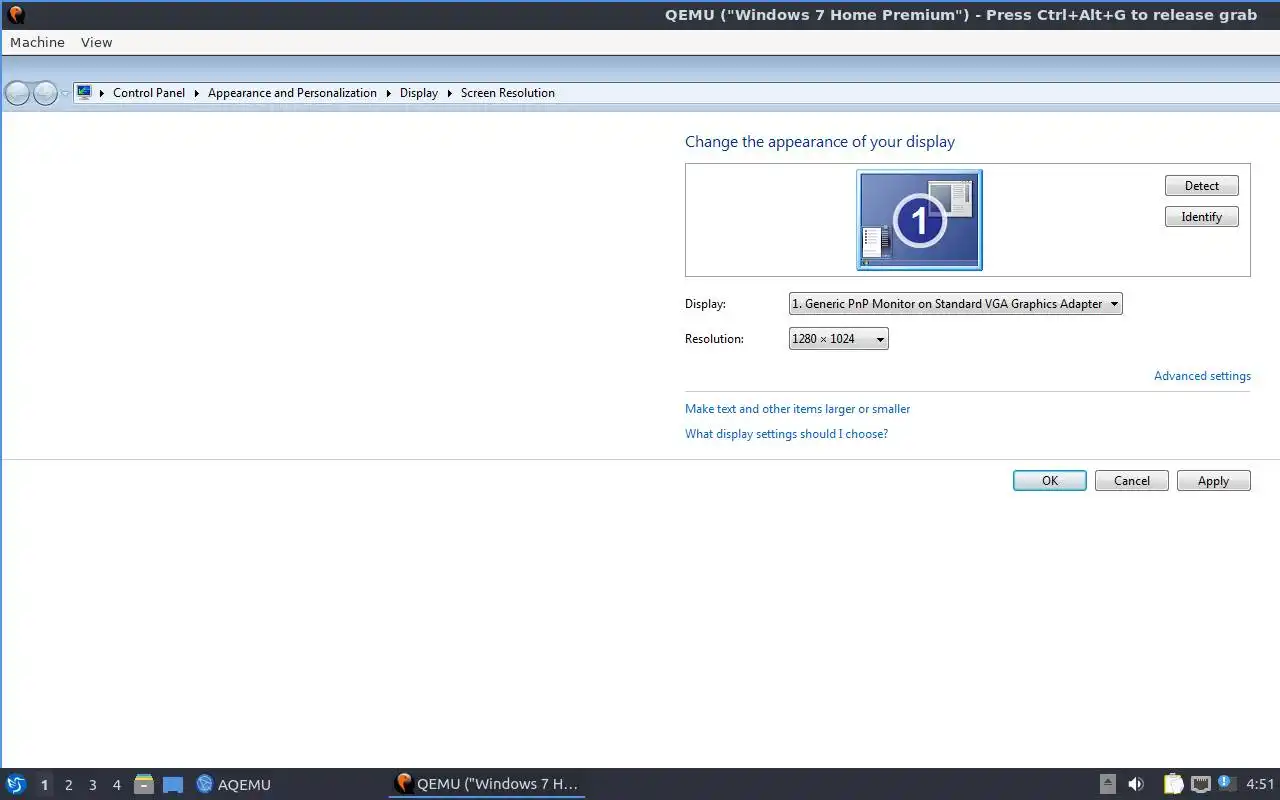Screen dimensions: 1280x800
Task: Open Make text and other items larger link
Action: pyautogui.click(x=797, y=409)
